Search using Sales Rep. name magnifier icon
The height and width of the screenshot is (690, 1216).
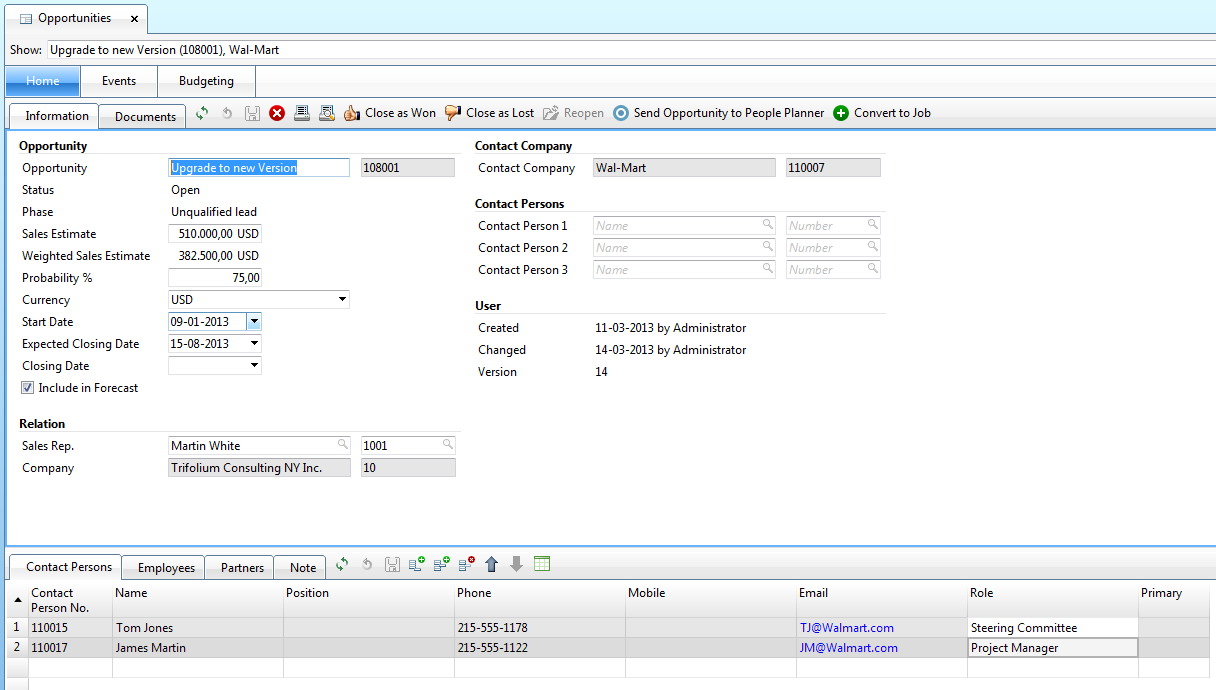tap(342, 445)
